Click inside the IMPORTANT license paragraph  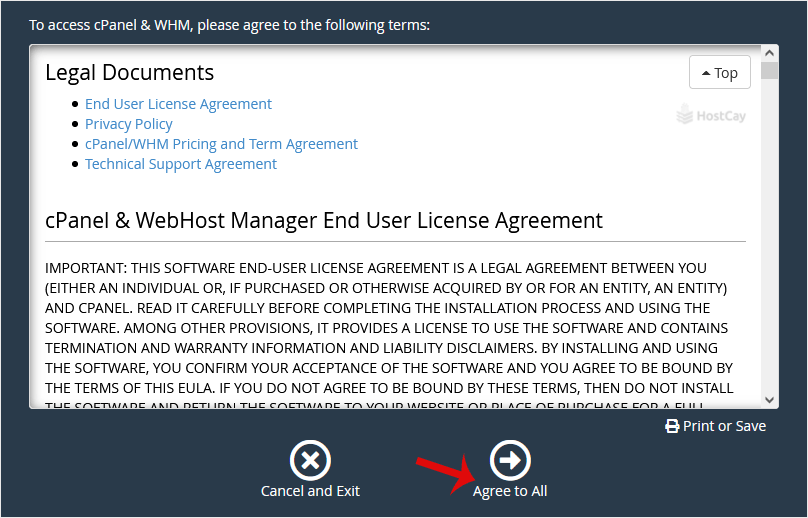390,328
